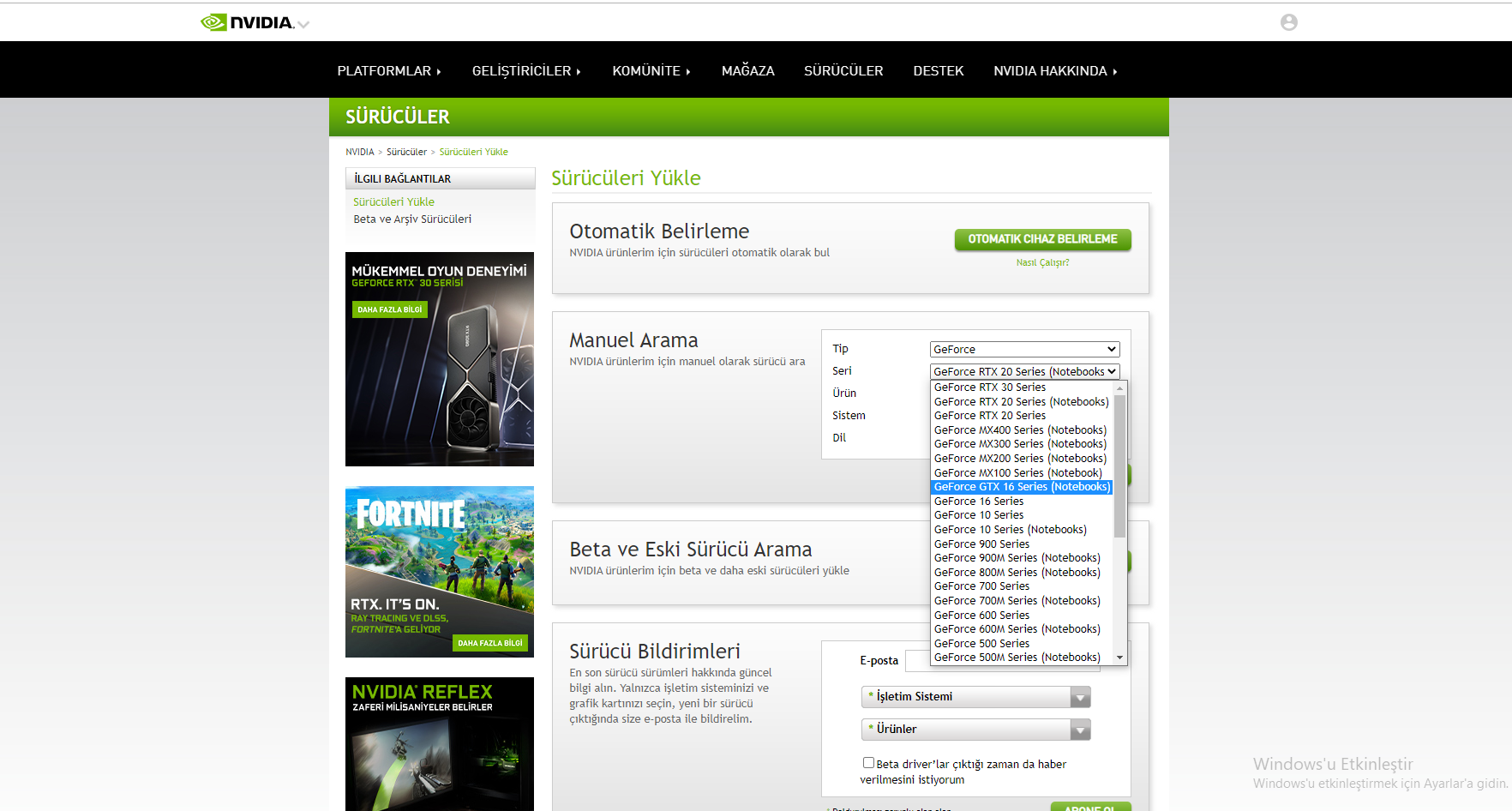Open the Nasıl Çalışır? link
This screenshot has height=811, width=1512.
click(1043, 263)
